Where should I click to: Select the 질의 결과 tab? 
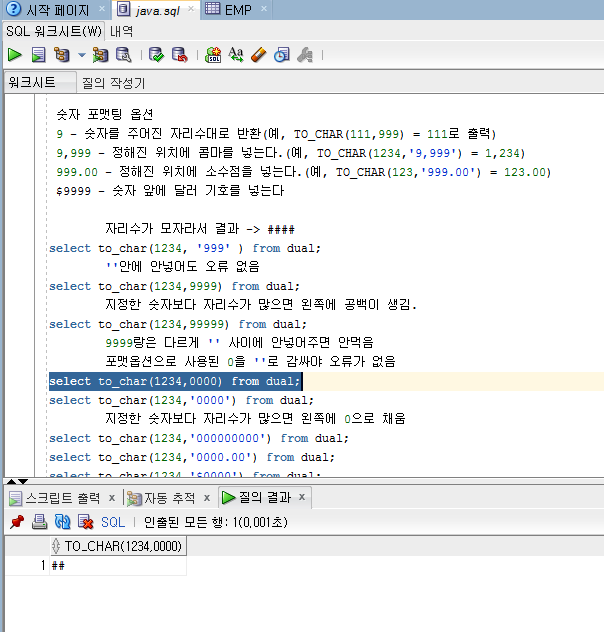[x=265, y=497]
